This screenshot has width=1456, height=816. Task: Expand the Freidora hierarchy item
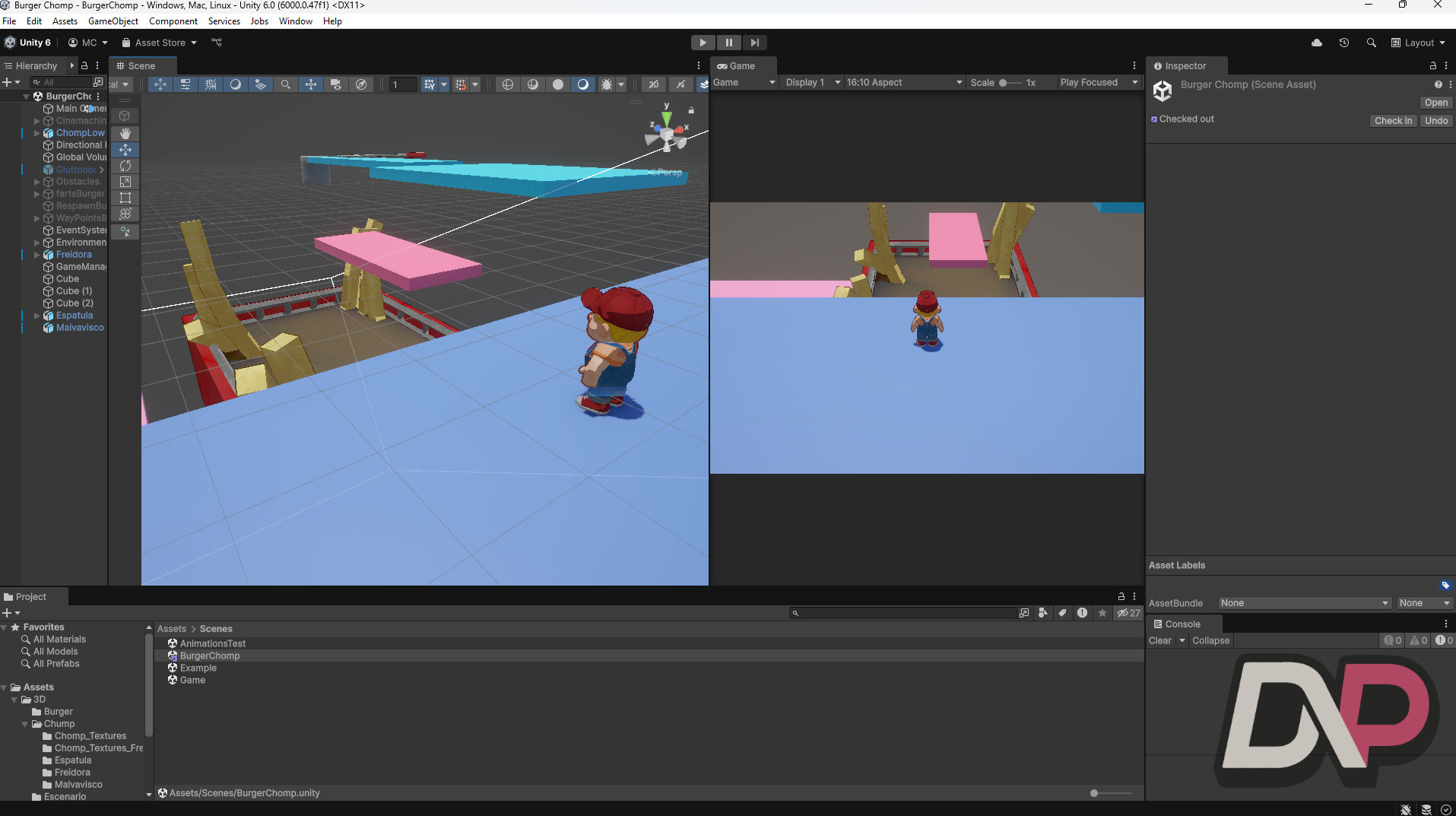click(36, 255)
